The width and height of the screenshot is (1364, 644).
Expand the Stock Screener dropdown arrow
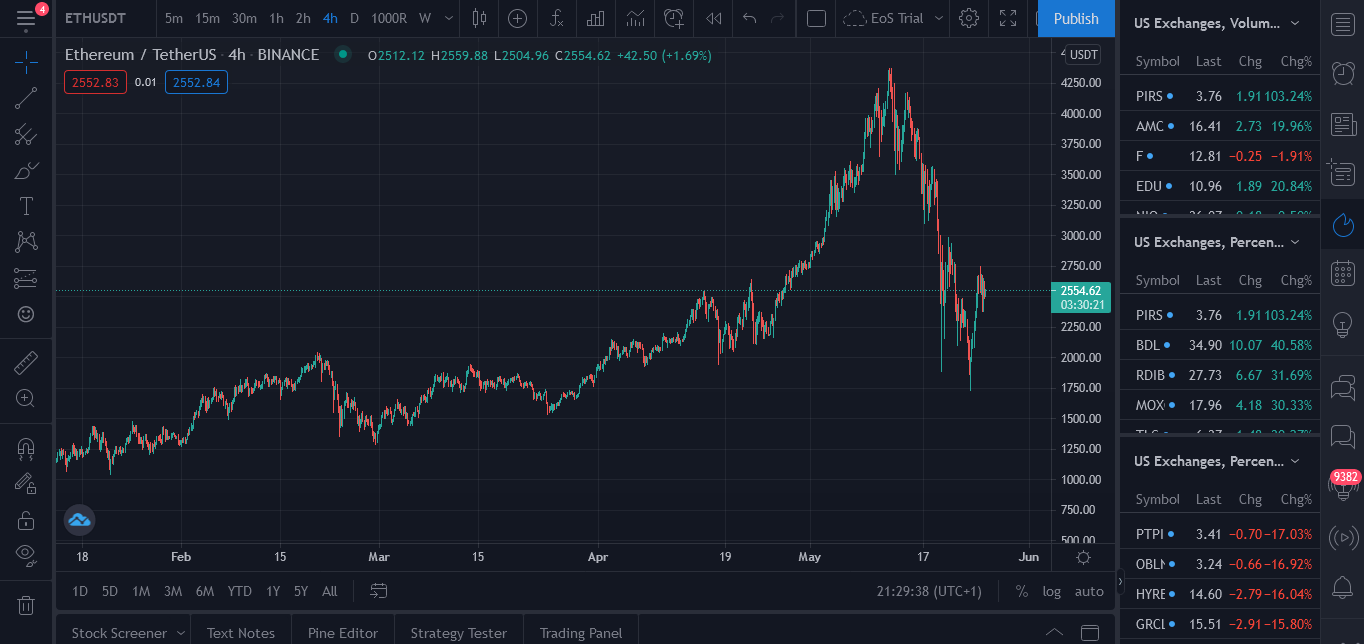pos(180,633)
